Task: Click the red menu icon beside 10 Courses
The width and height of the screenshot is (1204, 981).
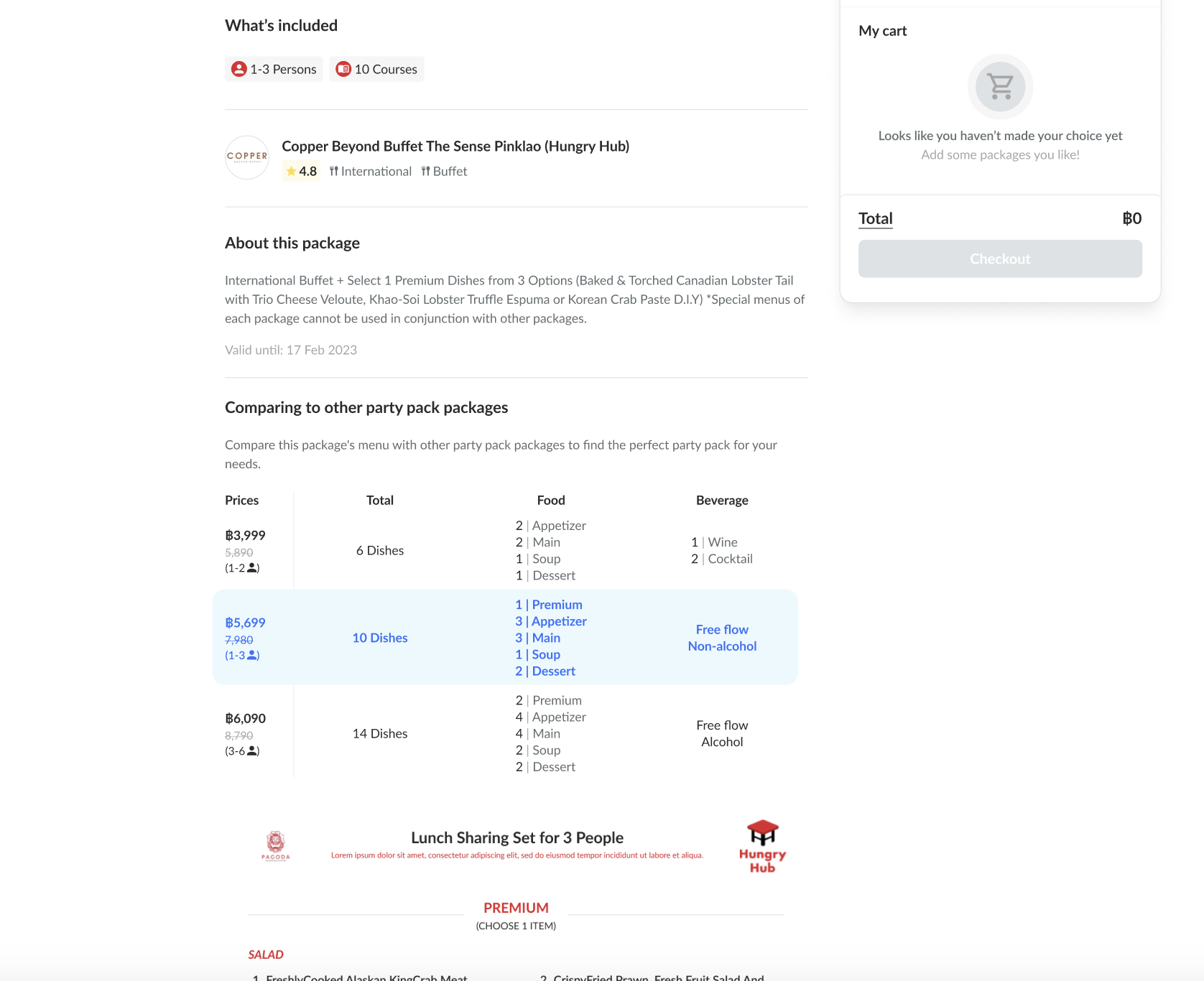Action: [x=343, y=69]
